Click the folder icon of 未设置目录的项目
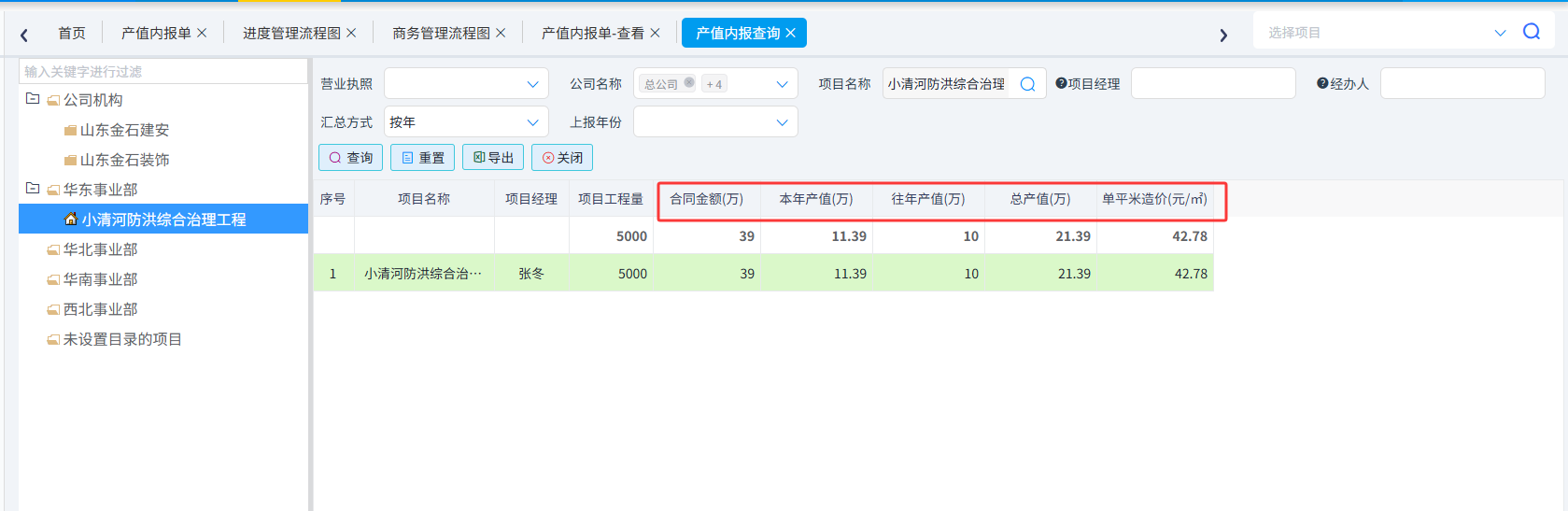Viewport: 1568px width, 511px height. click(x=53, y=340)
